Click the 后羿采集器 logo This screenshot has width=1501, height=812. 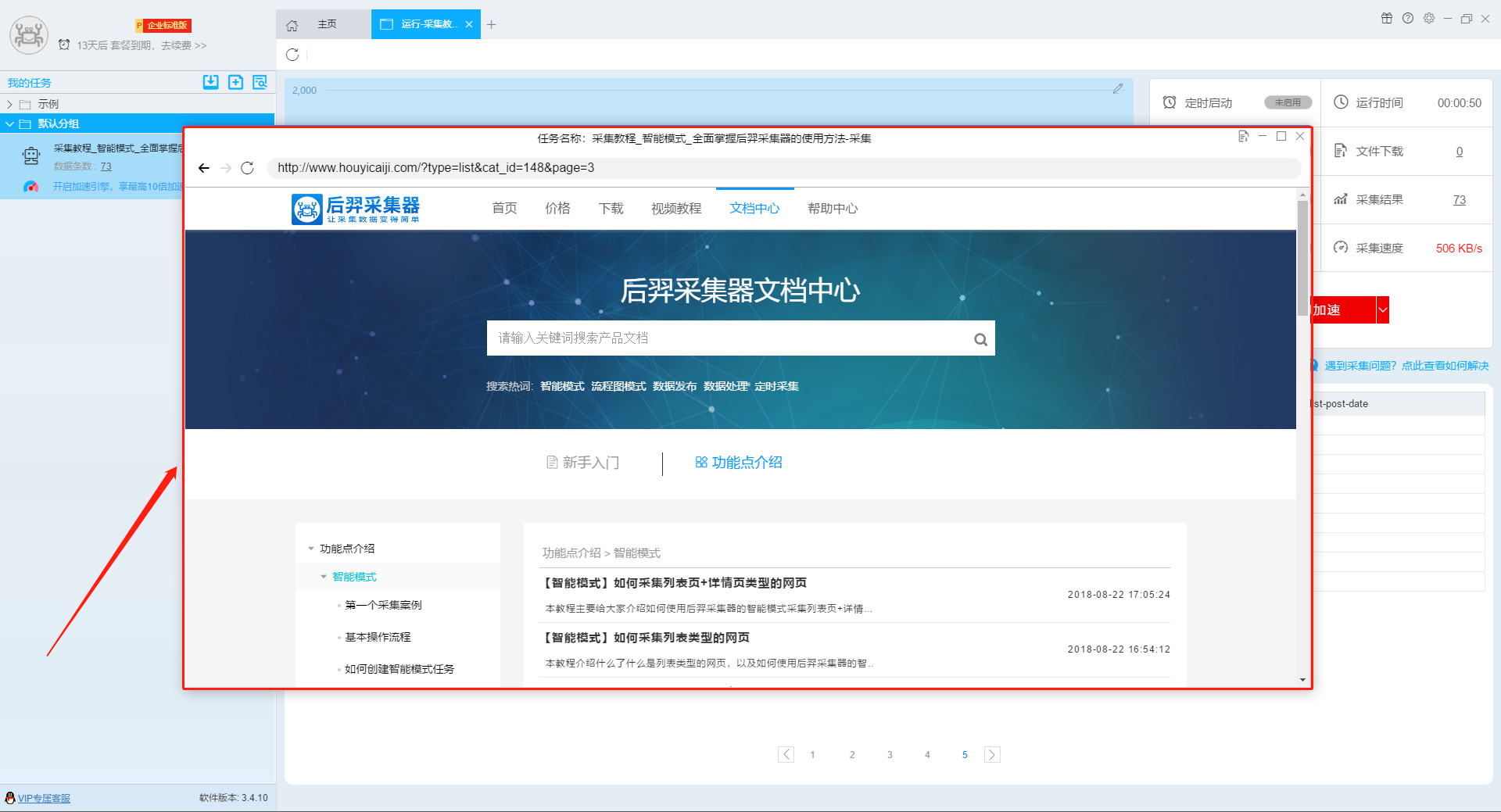(356, 209)
